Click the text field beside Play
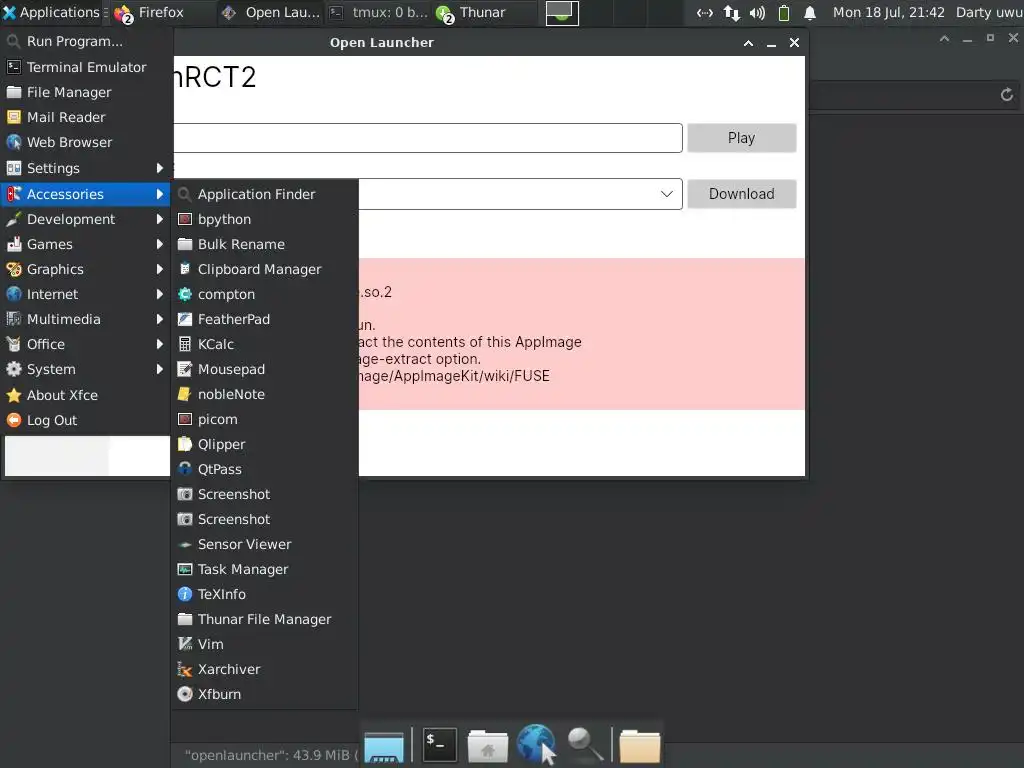 (428, 138)
